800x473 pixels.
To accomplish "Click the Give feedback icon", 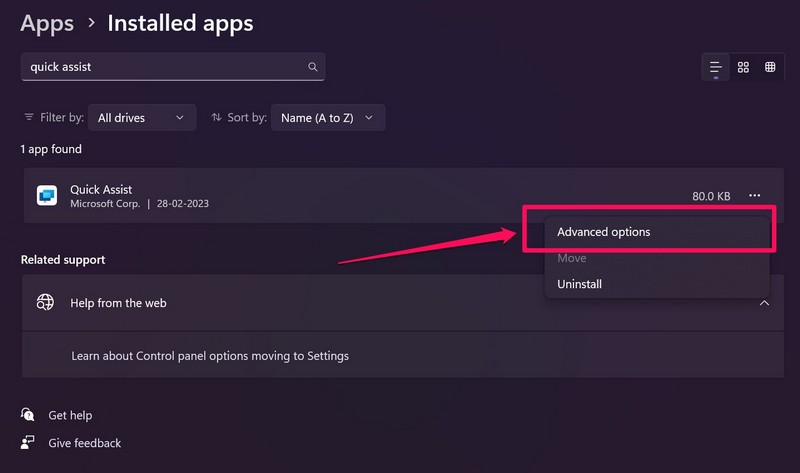I will [28, 443].
